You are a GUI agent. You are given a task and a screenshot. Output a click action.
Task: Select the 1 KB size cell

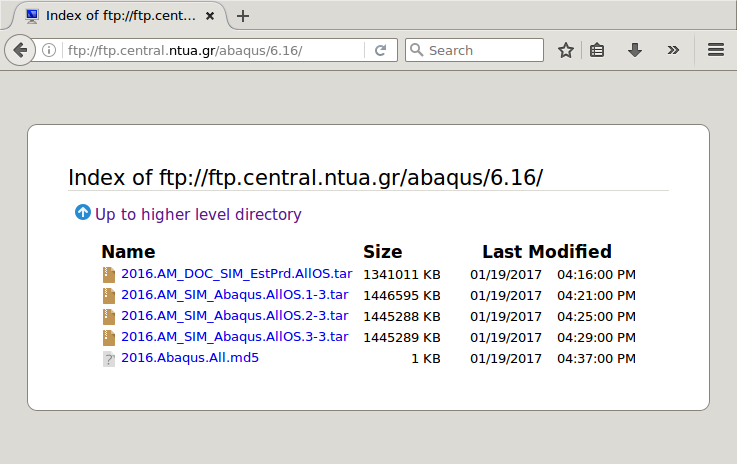(x=426, y=359)
